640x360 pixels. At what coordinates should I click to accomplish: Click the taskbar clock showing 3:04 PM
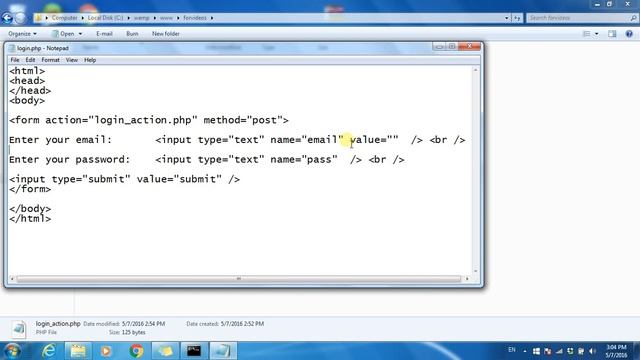pos(617,351)
